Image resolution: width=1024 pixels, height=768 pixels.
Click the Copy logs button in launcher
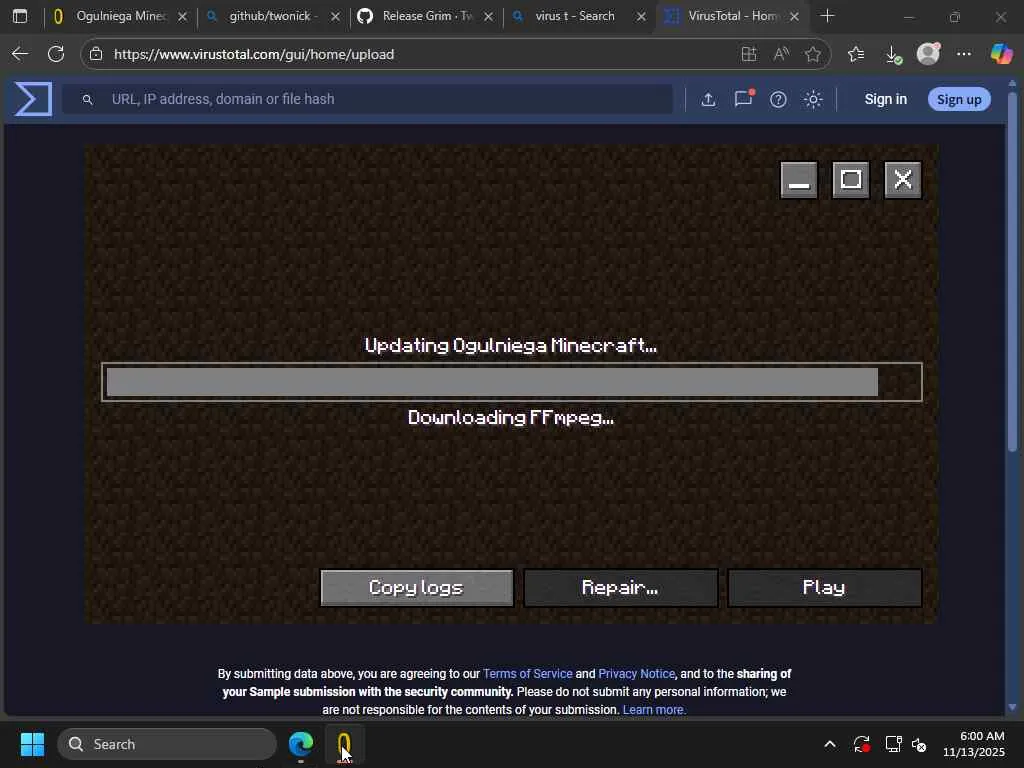point(417,588)
